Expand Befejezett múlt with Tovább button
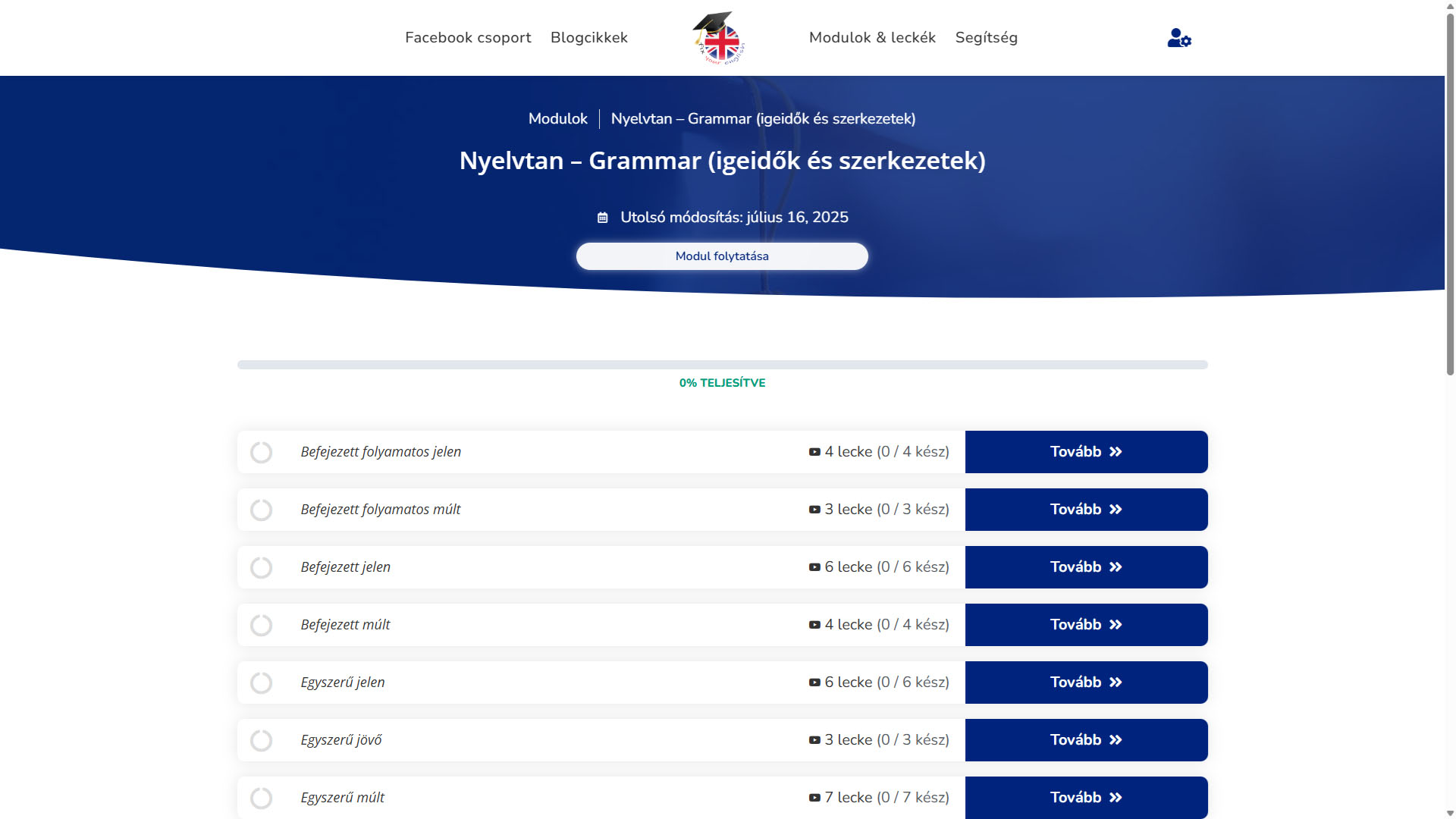Viewport: 1456px width, 819px height. pos(1086,625)
